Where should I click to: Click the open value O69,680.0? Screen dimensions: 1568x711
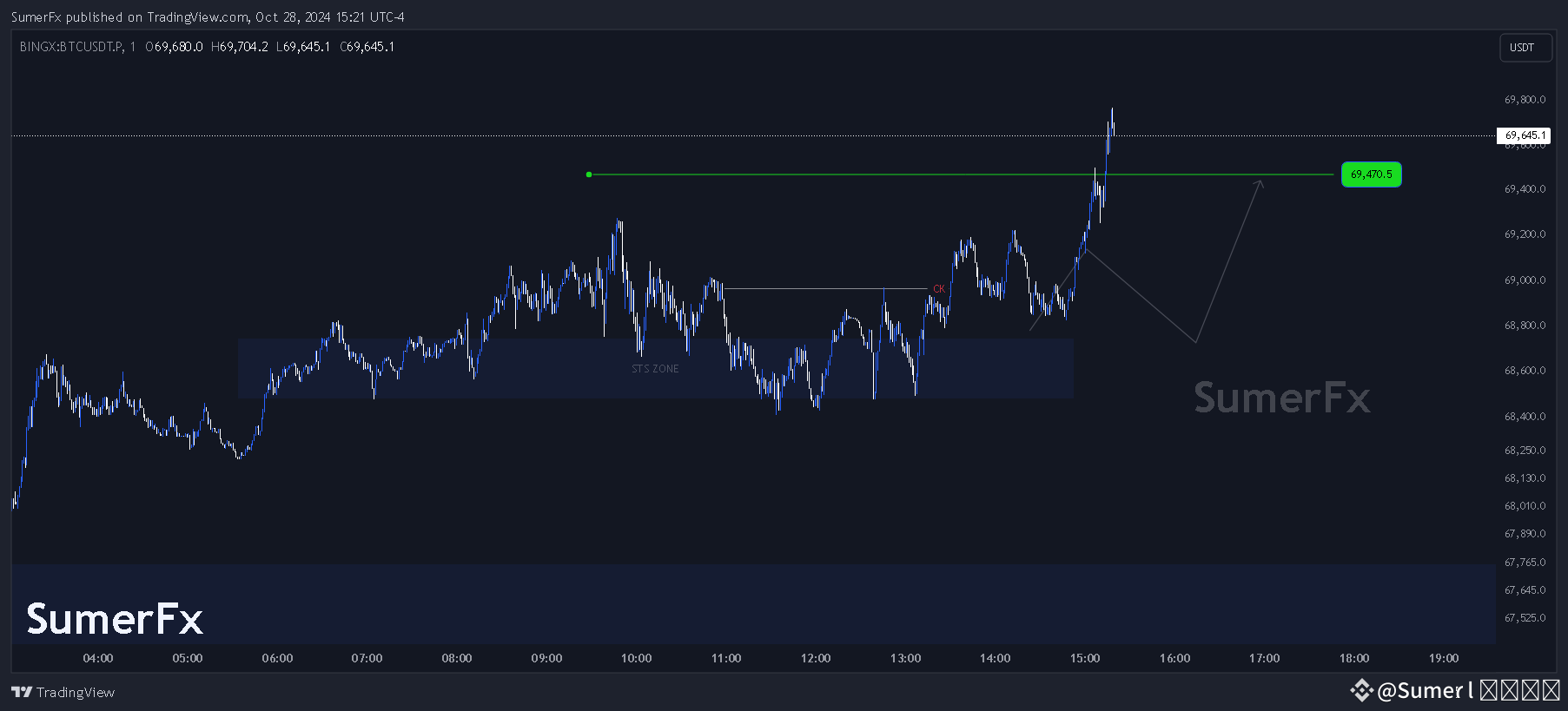(174, 47)
